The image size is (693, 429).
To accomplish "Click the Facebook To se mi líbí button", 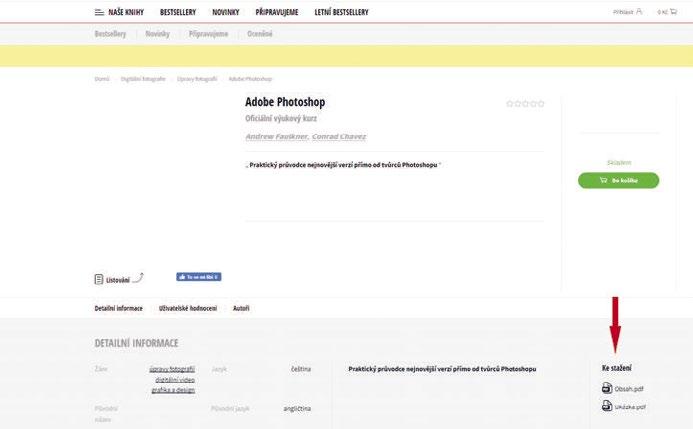I will point(199,277).
